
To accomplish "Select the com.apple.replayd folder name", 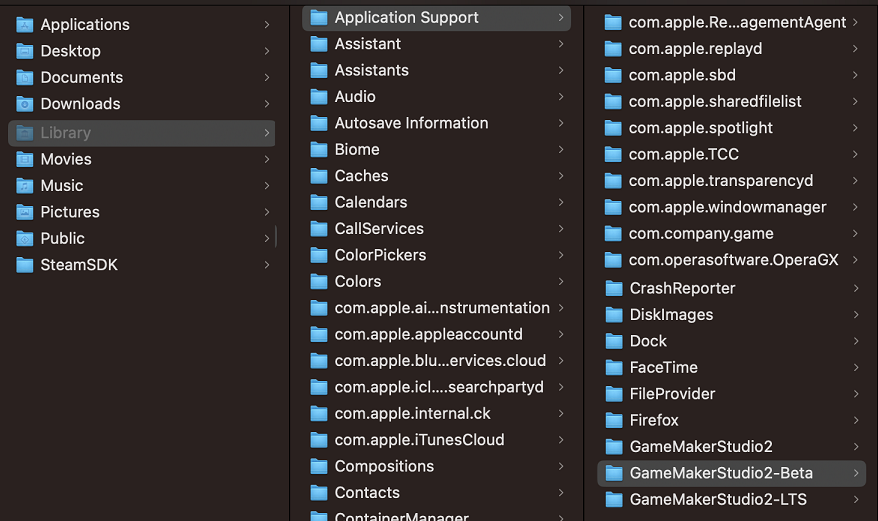I will (x=695, y=49).
